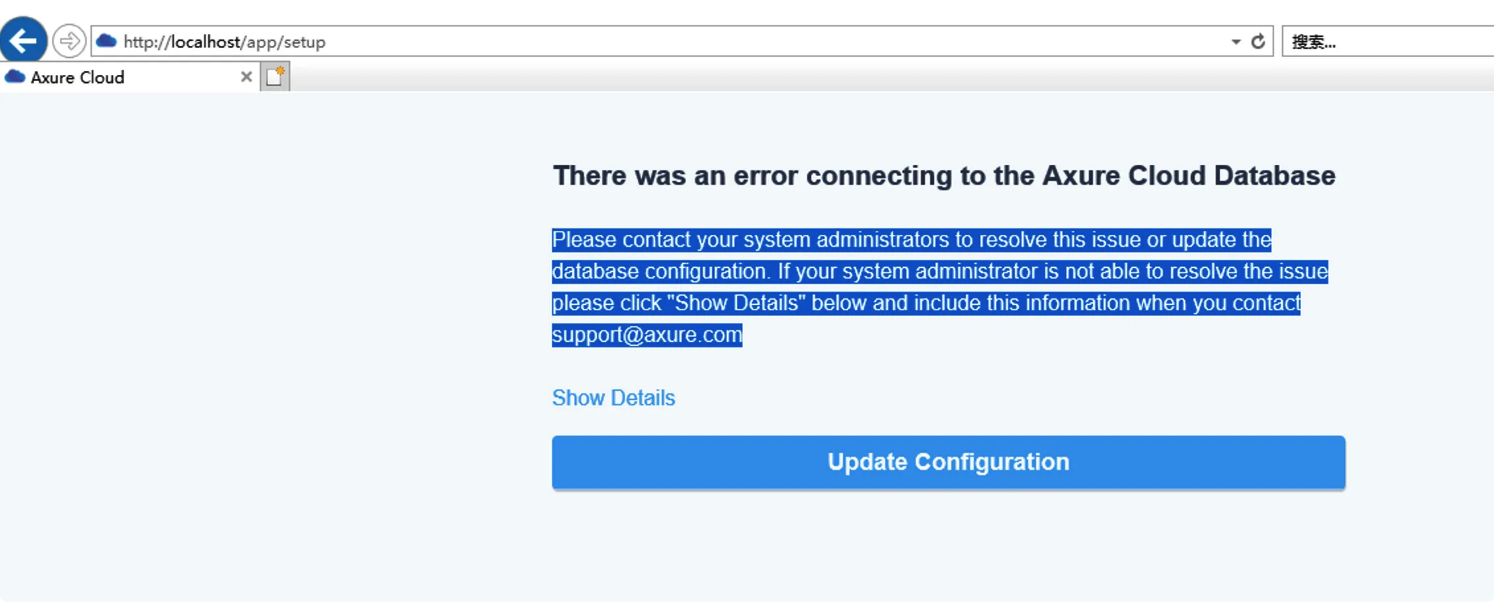Click the Axure cloud favicon on the tab
The width and height of the screenshot is (1494, 610).
click(x=15, y=77)
